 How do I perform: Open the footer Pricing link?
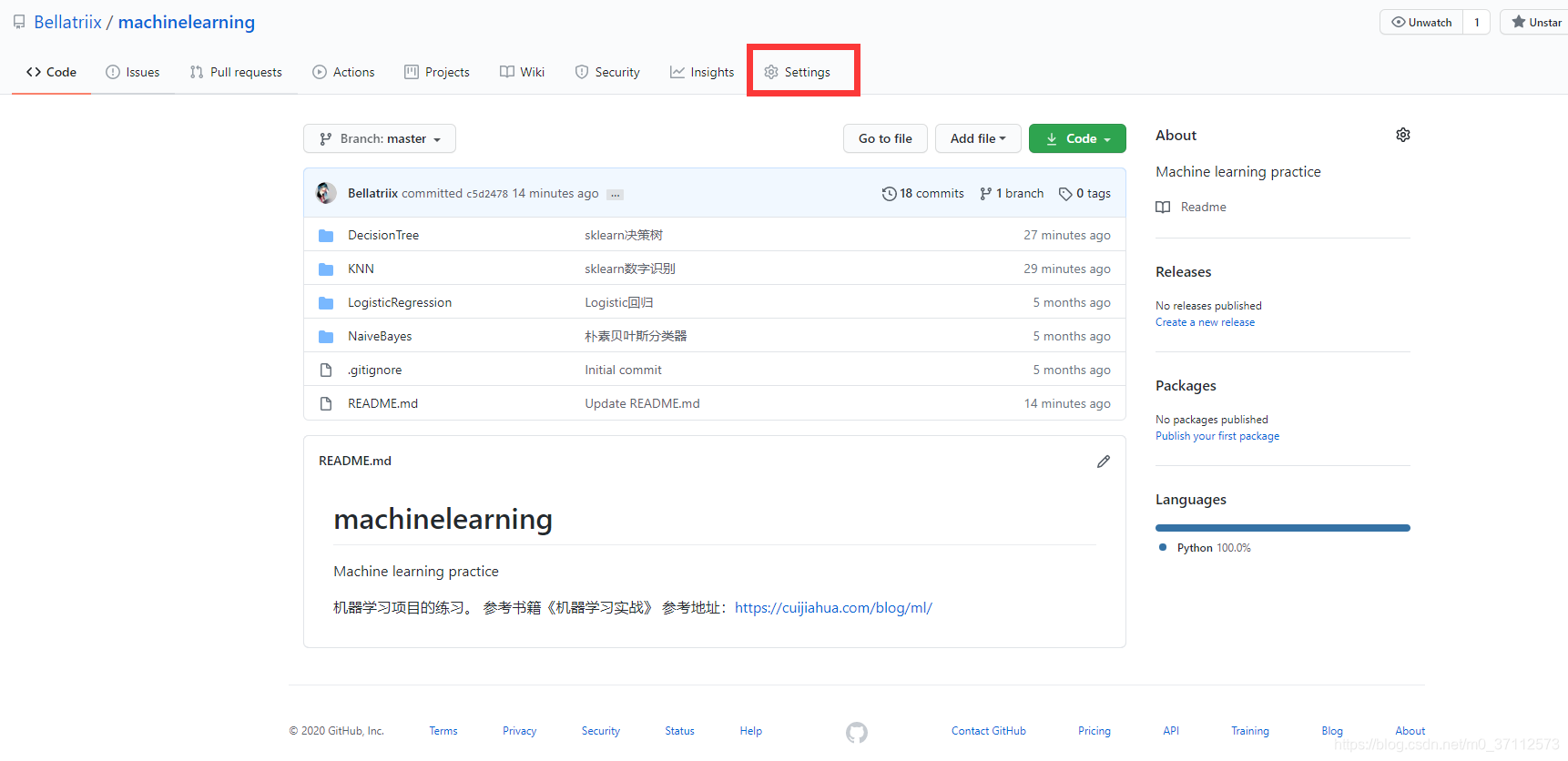1095,731
